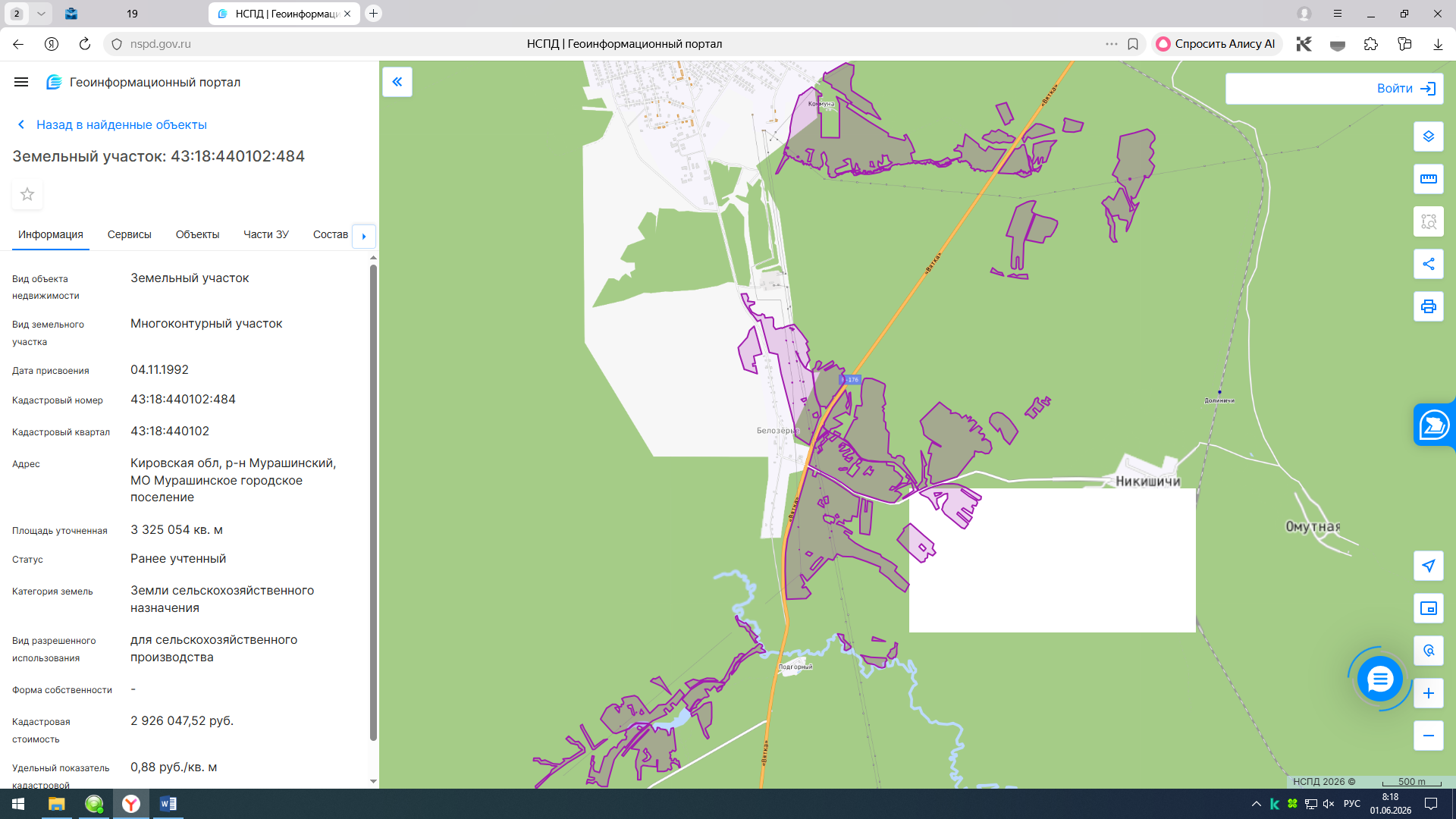Go back via Назад в найденные объекты

coord(112,124)
